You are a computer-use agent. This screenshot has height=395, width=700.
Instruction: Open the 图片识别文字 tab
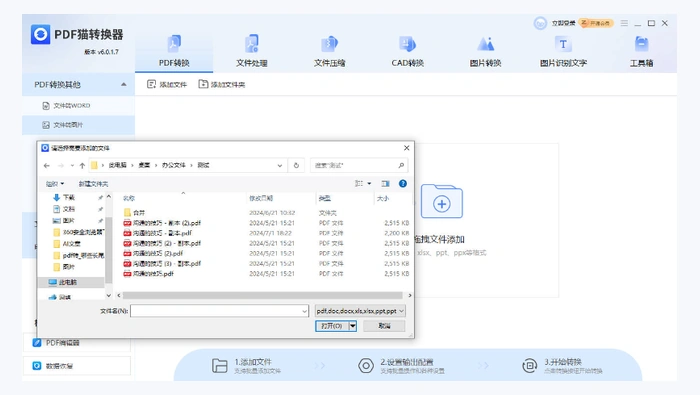[563, 50]
